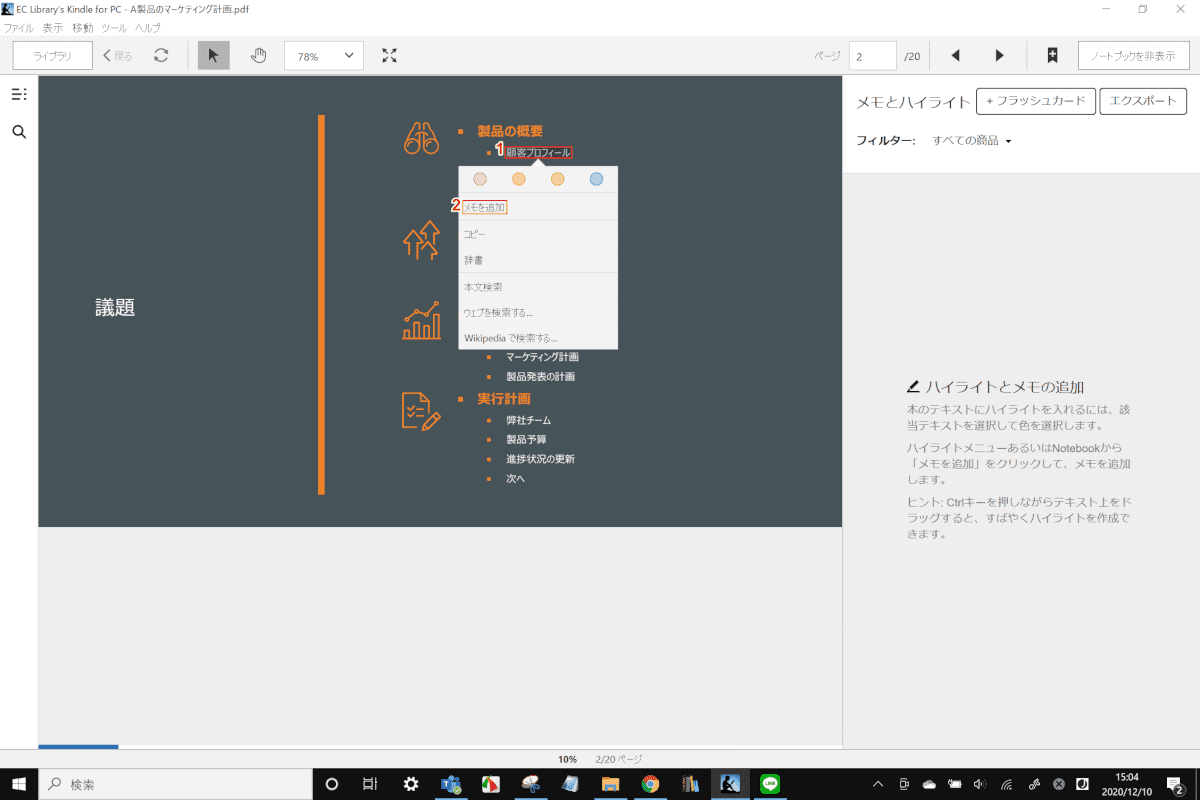
Task: Click the + フラッシュカード button
Action: (1036, 101)
